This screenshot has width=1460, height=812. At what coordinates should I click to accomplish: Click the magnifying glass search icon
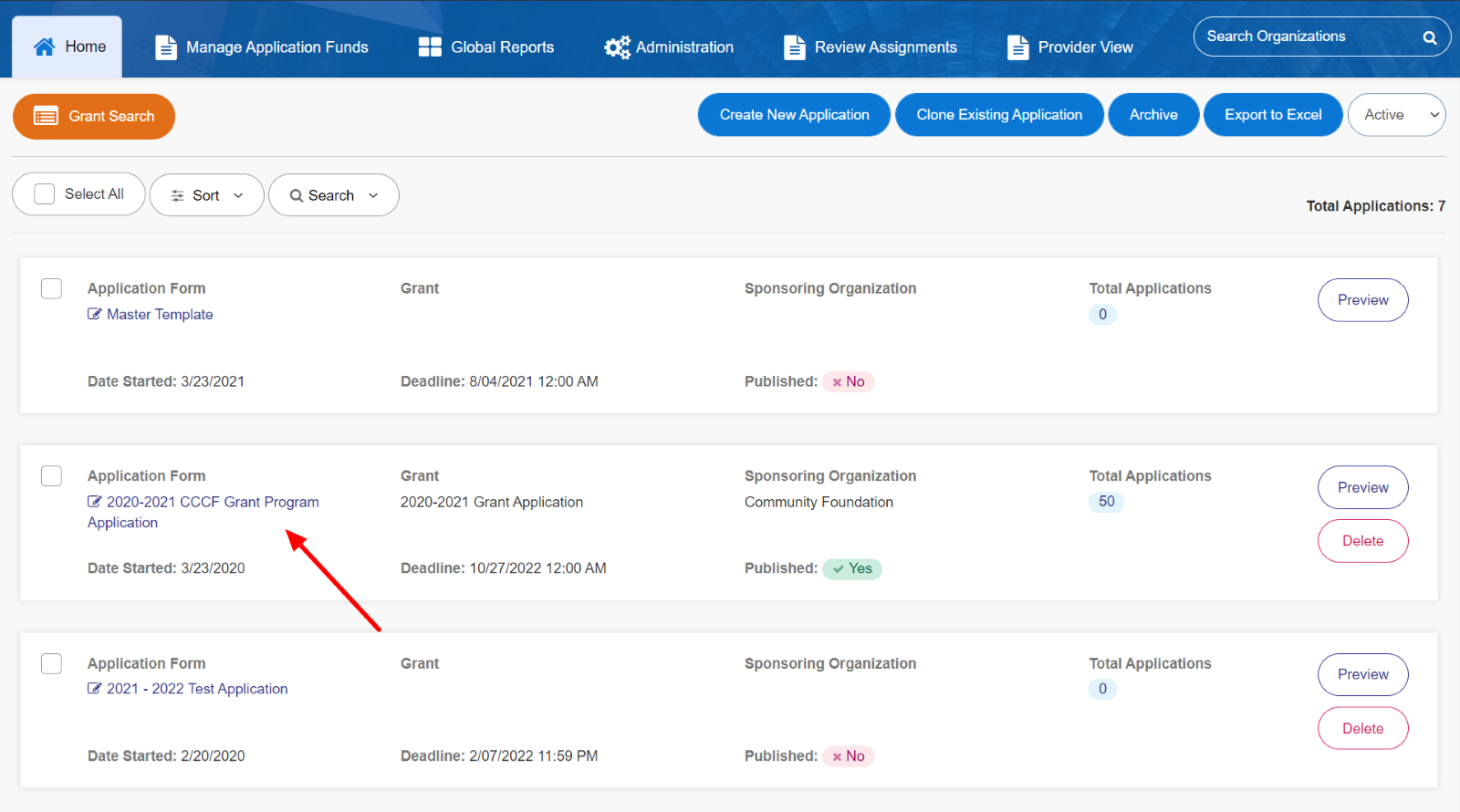(x=1429, y=37)
